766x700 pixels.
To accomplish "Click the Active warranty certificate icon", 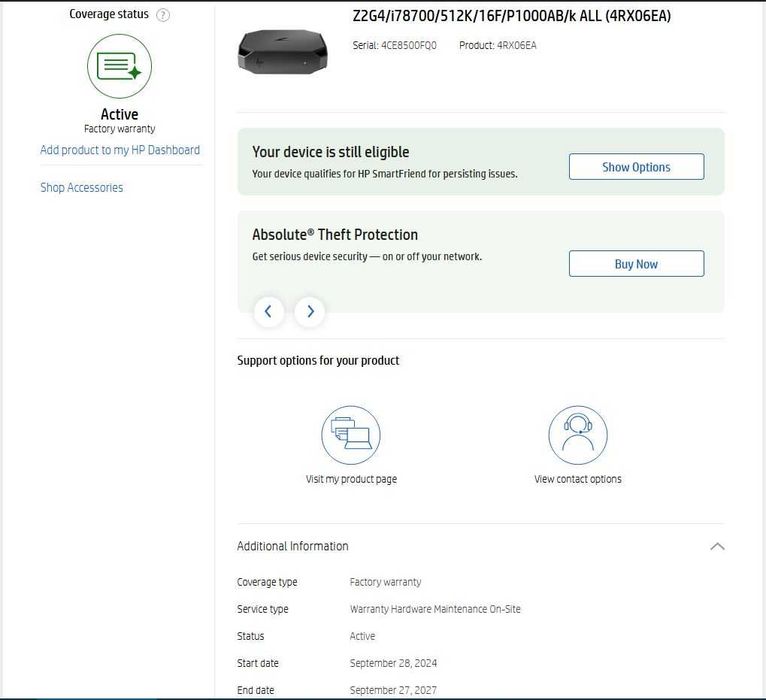I will pyautogui.click(x=119, y=66).
